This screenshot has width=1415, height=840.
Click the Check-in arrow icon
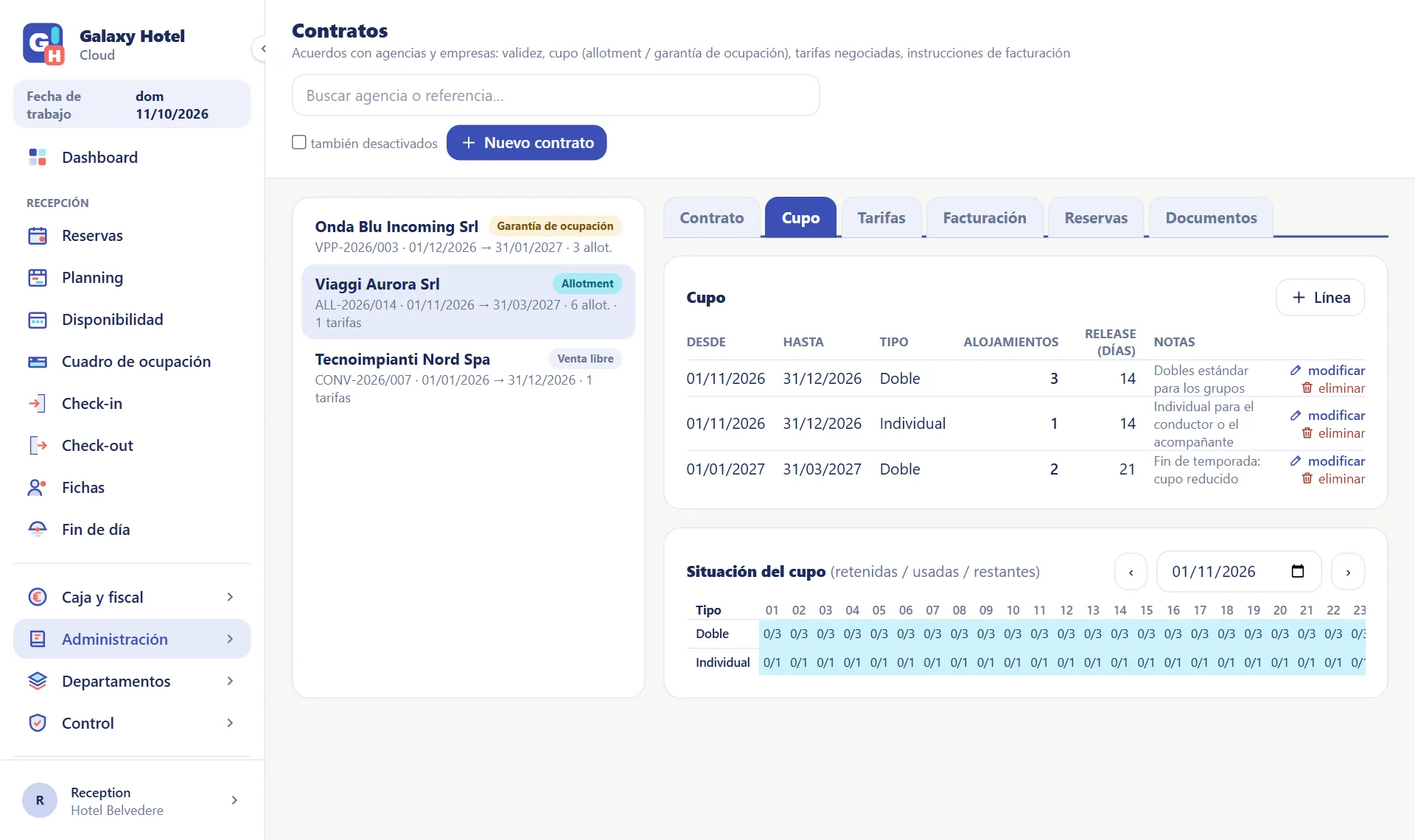(x=37, y=404)
